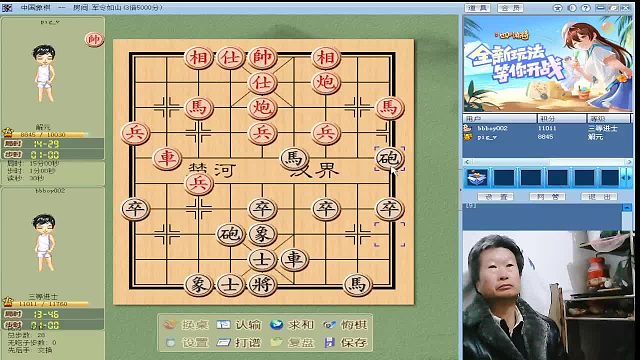Click the 悔棋 undo move button
This screenshot has height=360, width=640.
(345, 325)
